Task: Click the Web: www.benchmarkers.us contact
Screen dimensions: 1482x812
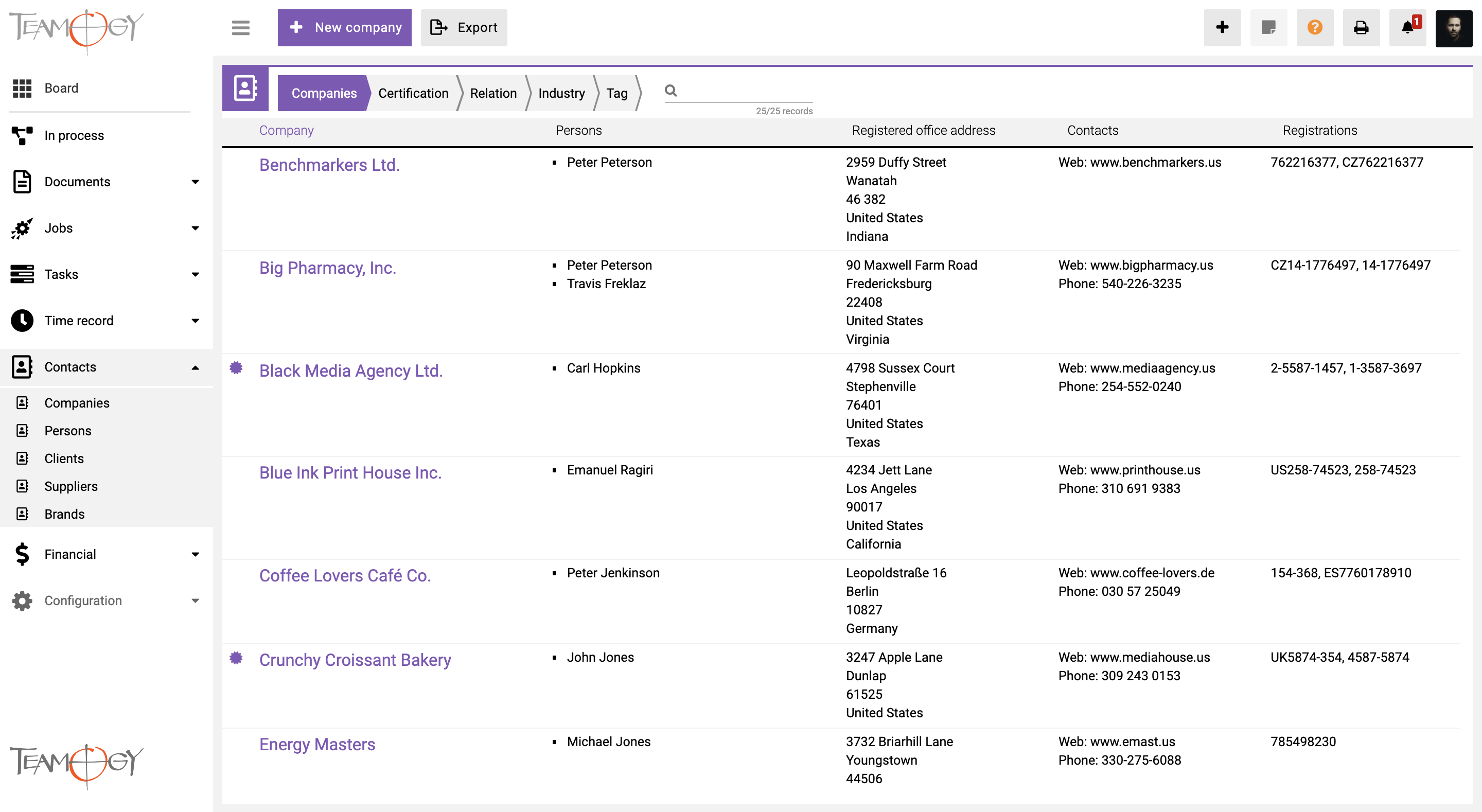Action: (x=1140, y=162)
